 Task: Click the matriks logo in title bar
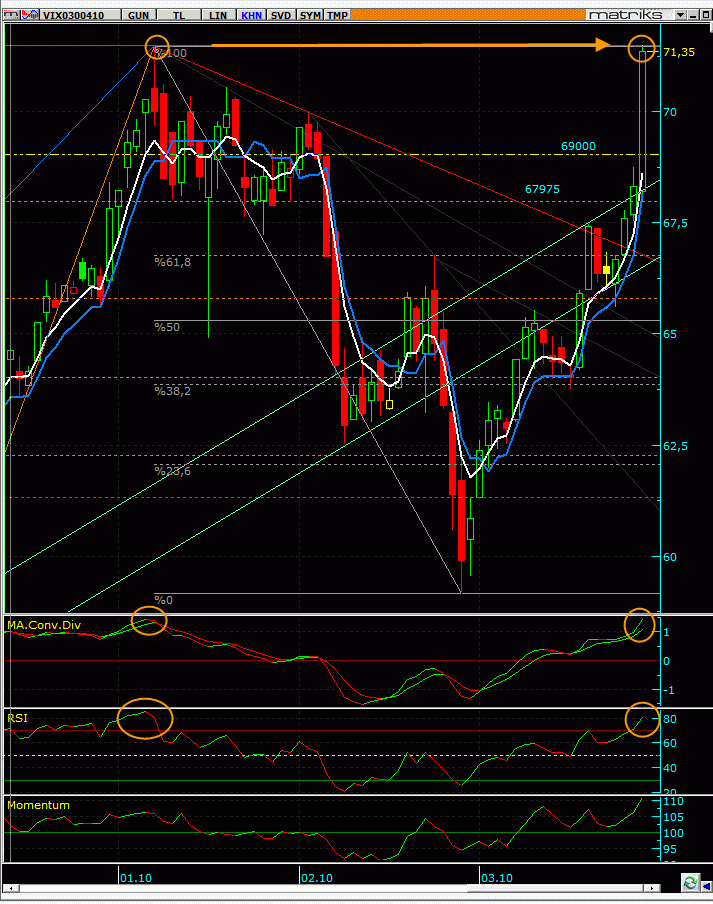[626, 15]
